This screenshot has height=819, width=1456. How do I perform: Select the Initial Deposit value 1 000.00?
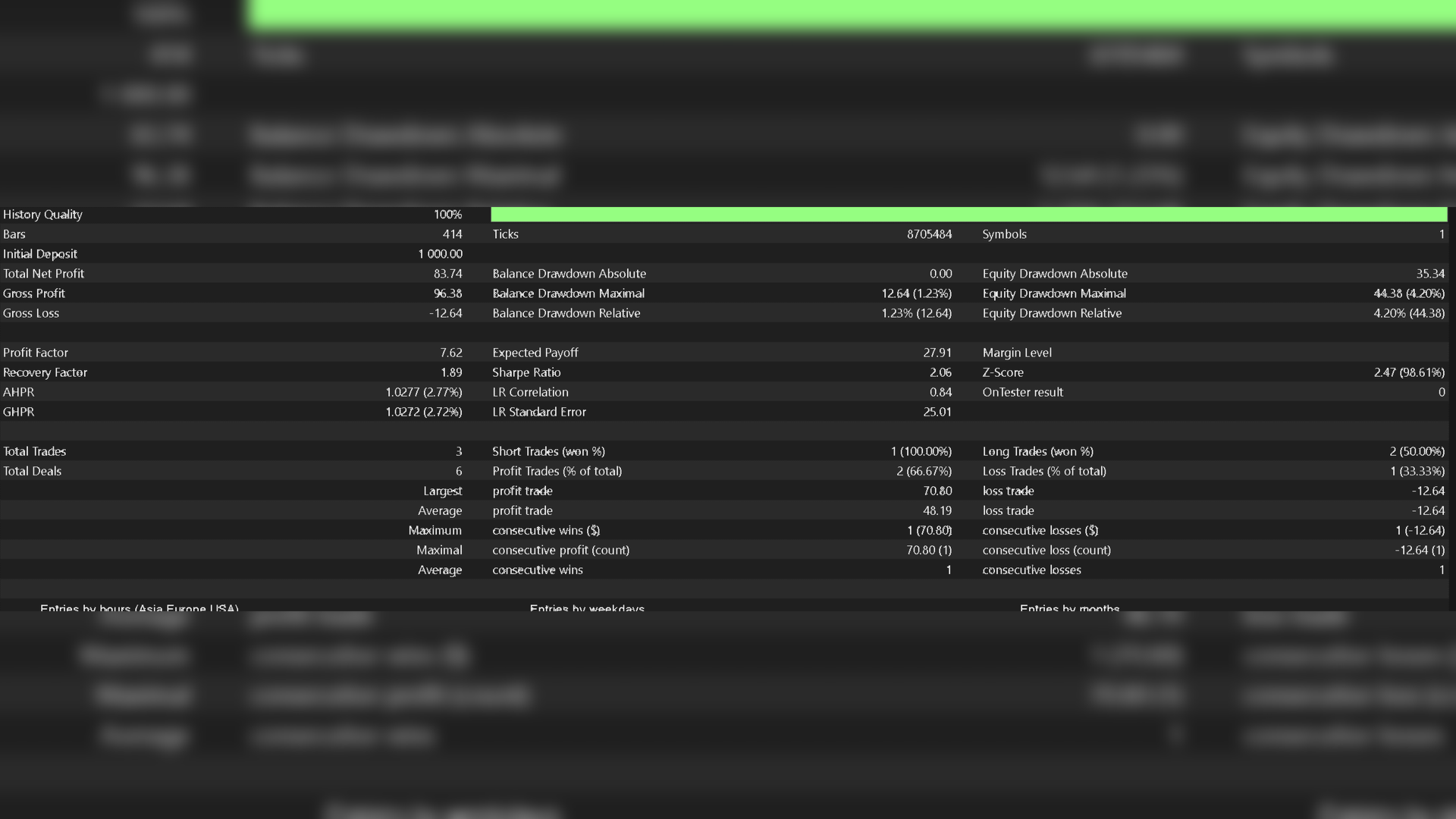440,254
